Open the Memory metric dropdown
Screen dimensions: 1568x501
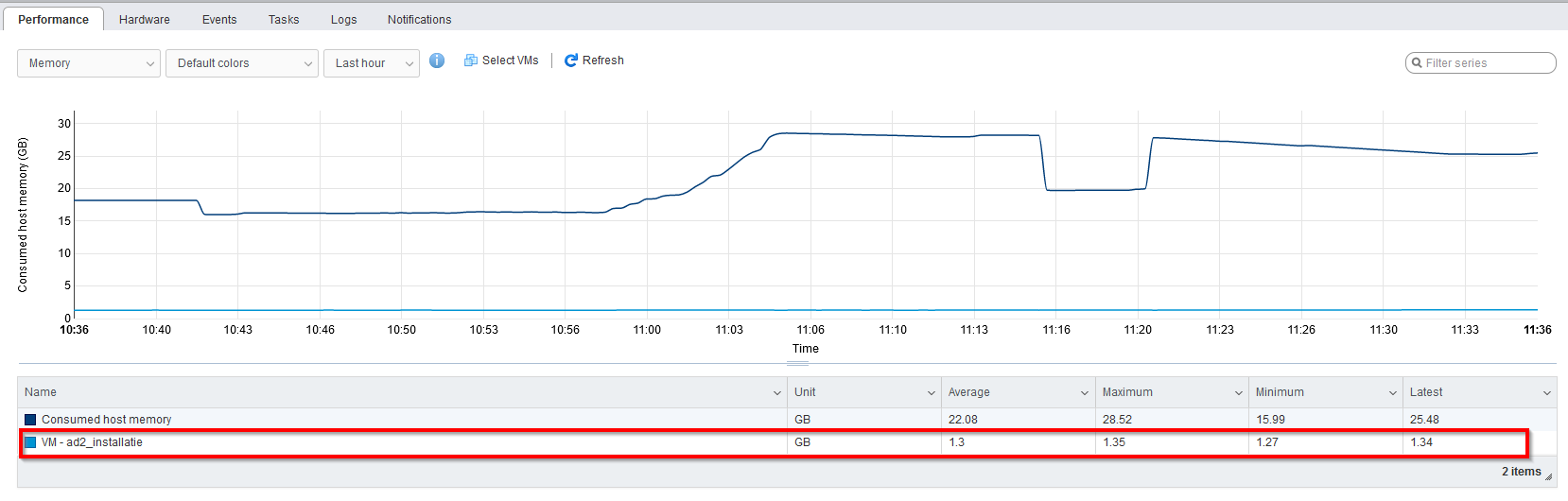click(x=88, y=63)
